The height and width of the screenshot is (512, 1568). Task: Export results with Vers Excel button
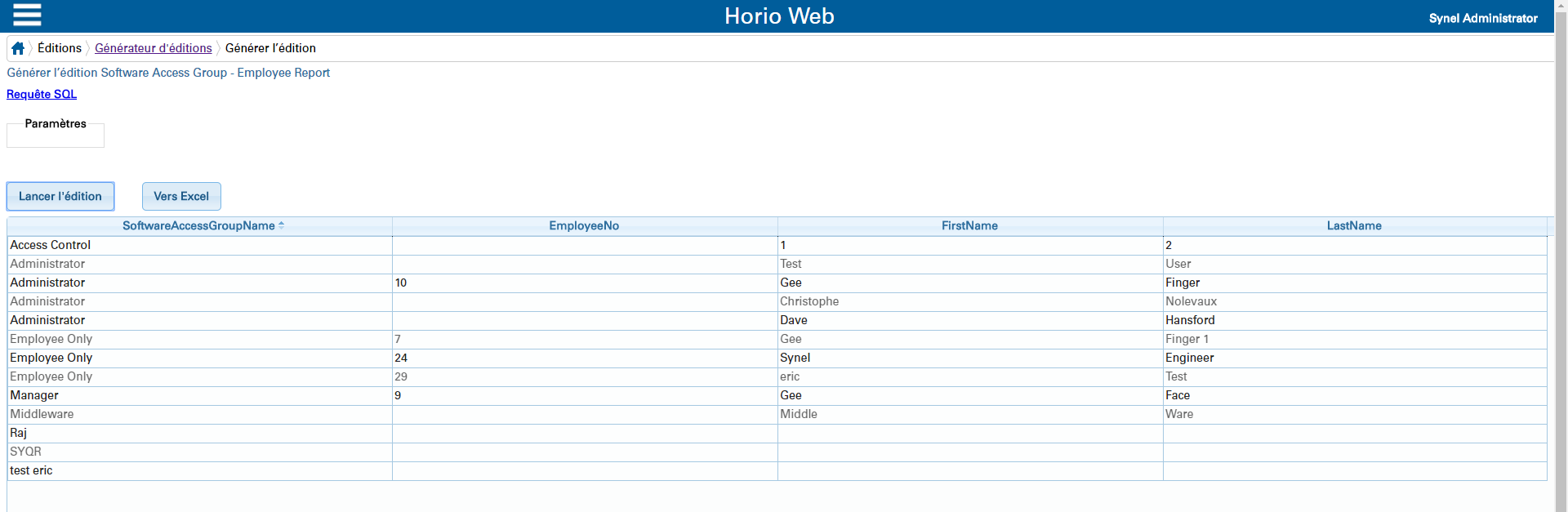click(x=181, y=196)
